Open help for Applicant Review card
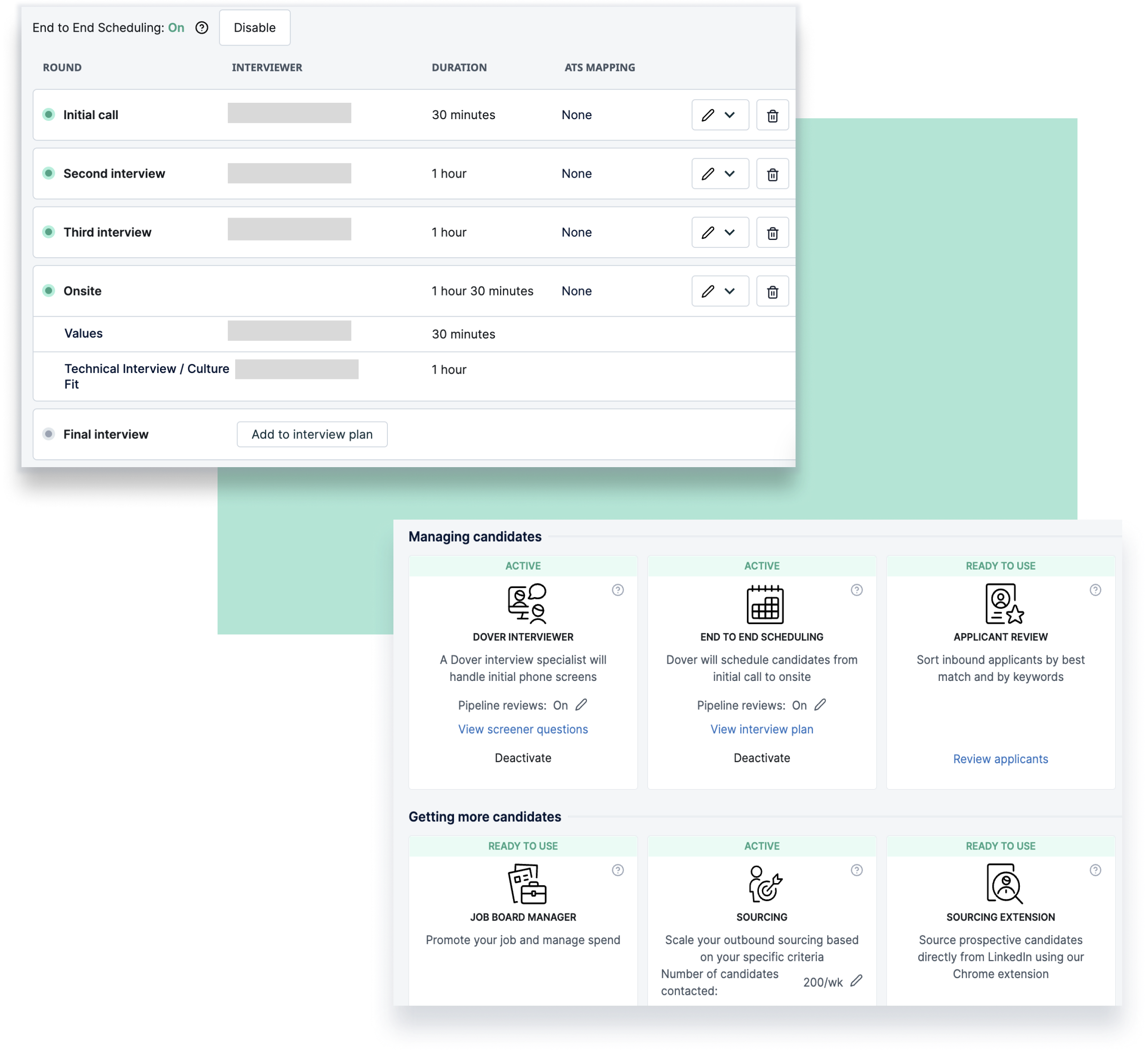 pyautogui.click(x=1095, y=590)
